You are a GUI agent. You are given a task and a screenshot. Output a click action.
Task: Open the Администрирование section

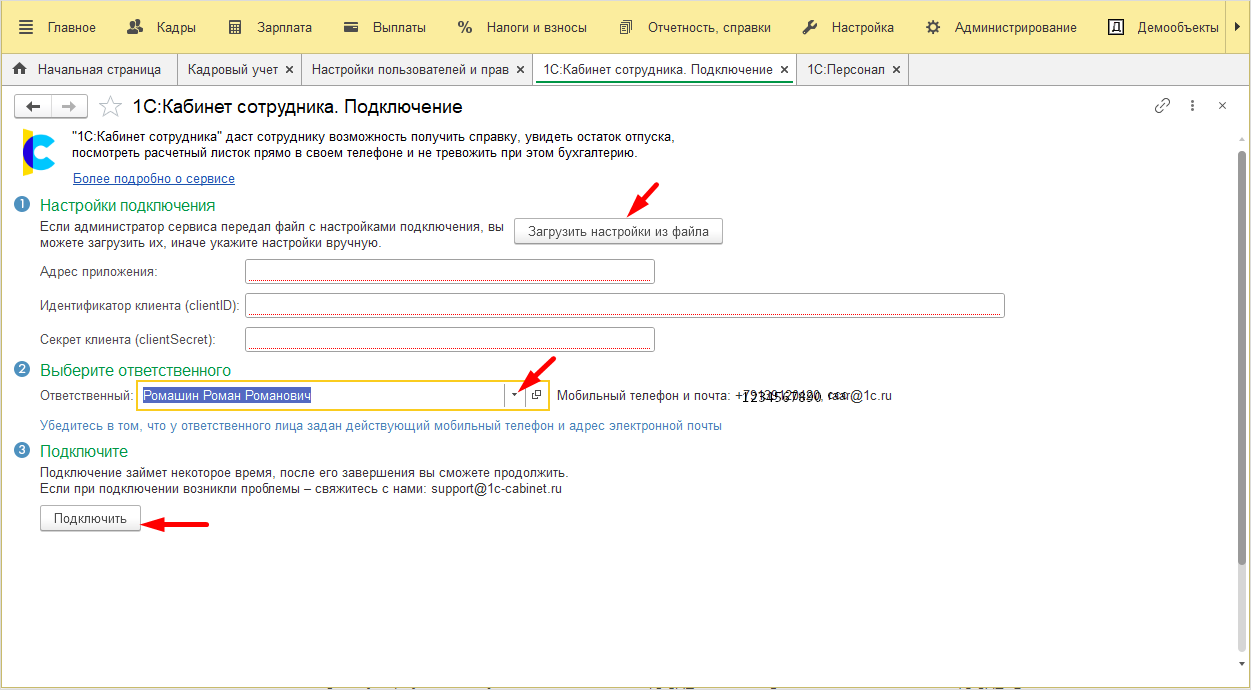[1001, 27]
